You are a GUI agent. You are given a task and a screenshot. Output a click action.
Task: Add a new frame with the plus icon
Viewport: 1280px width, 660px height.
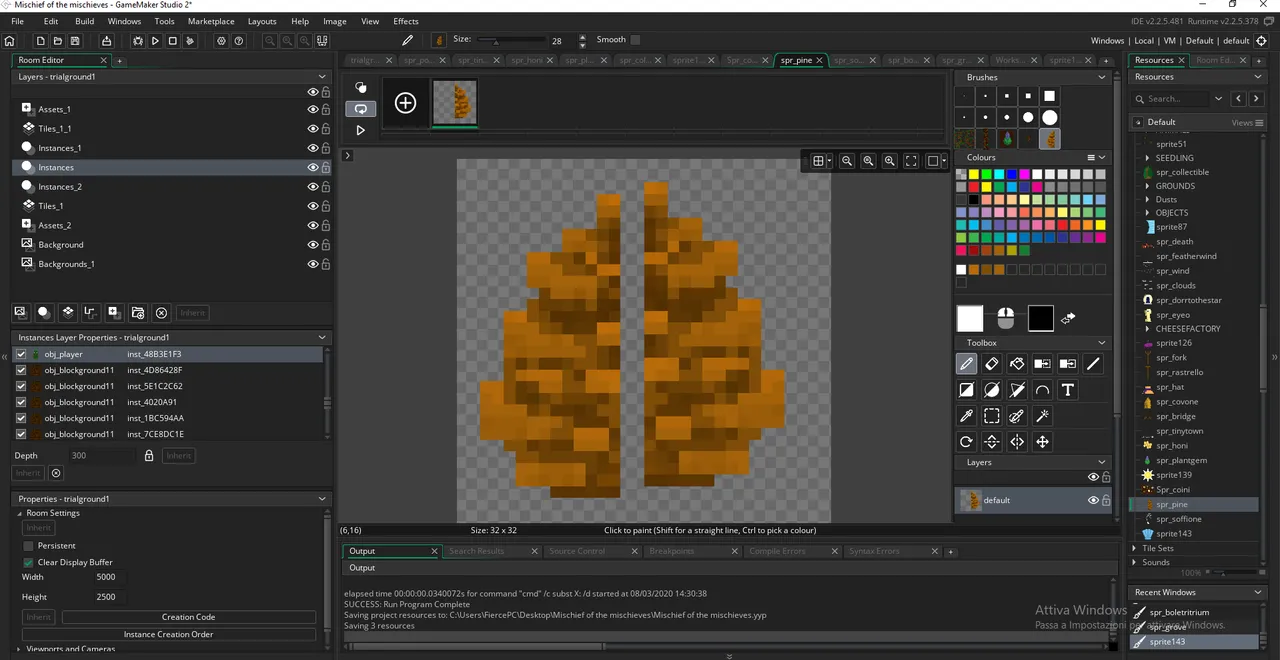coord(405,102)
